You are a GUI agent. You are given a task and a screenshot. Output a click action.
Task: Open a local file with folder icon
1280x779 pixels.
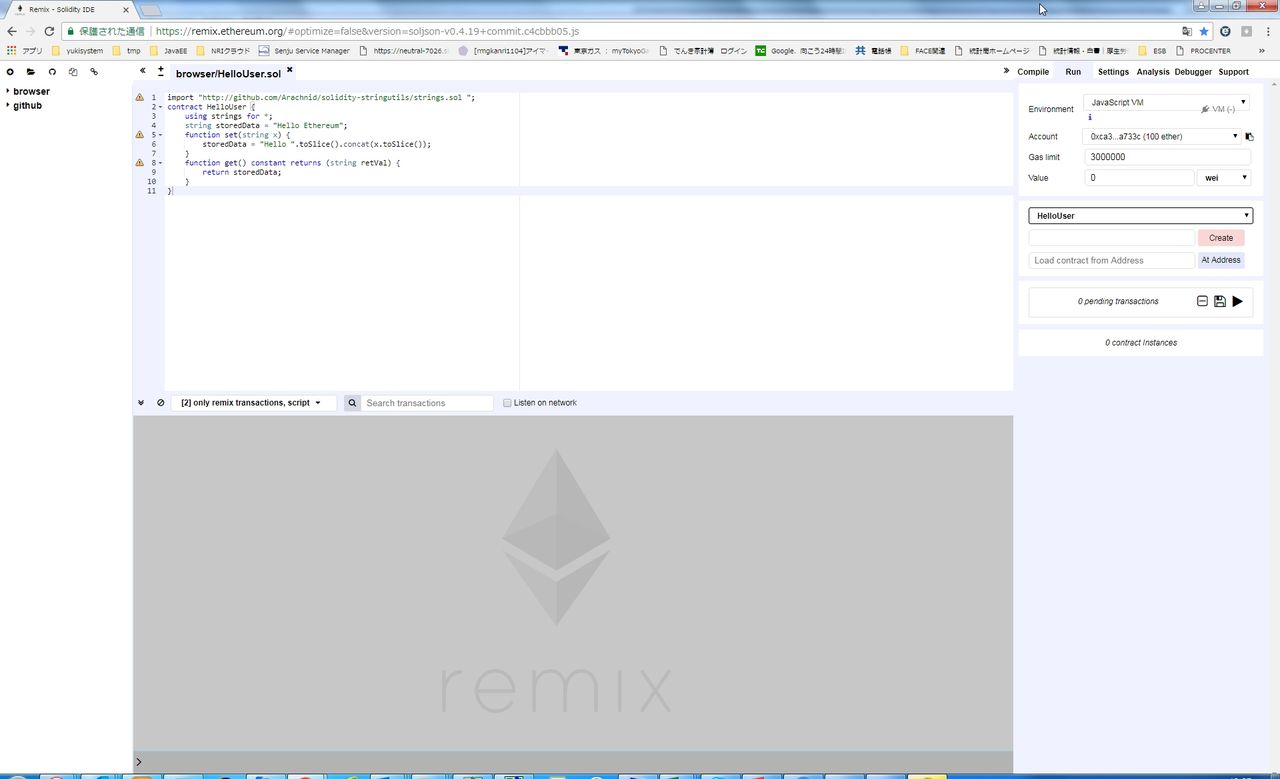coord(31,72)
